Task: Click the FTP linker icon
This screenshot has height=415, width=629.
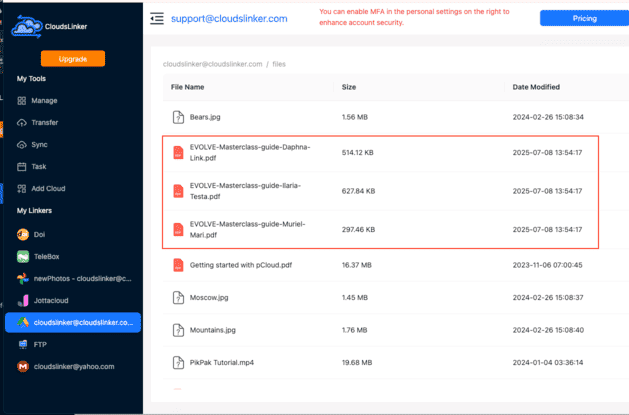Action: coord(23,344)
